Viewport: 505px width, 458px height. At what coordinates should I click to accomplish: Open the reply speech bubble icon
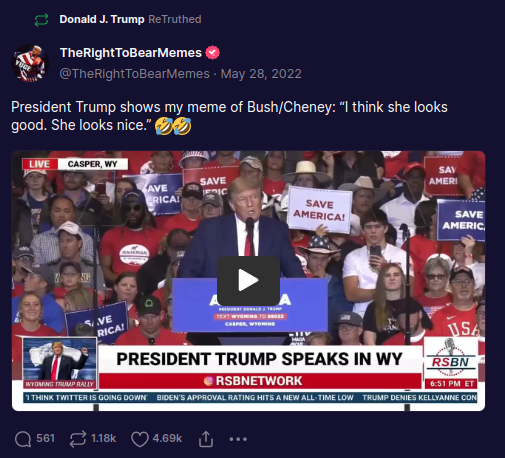coord(23,439)
